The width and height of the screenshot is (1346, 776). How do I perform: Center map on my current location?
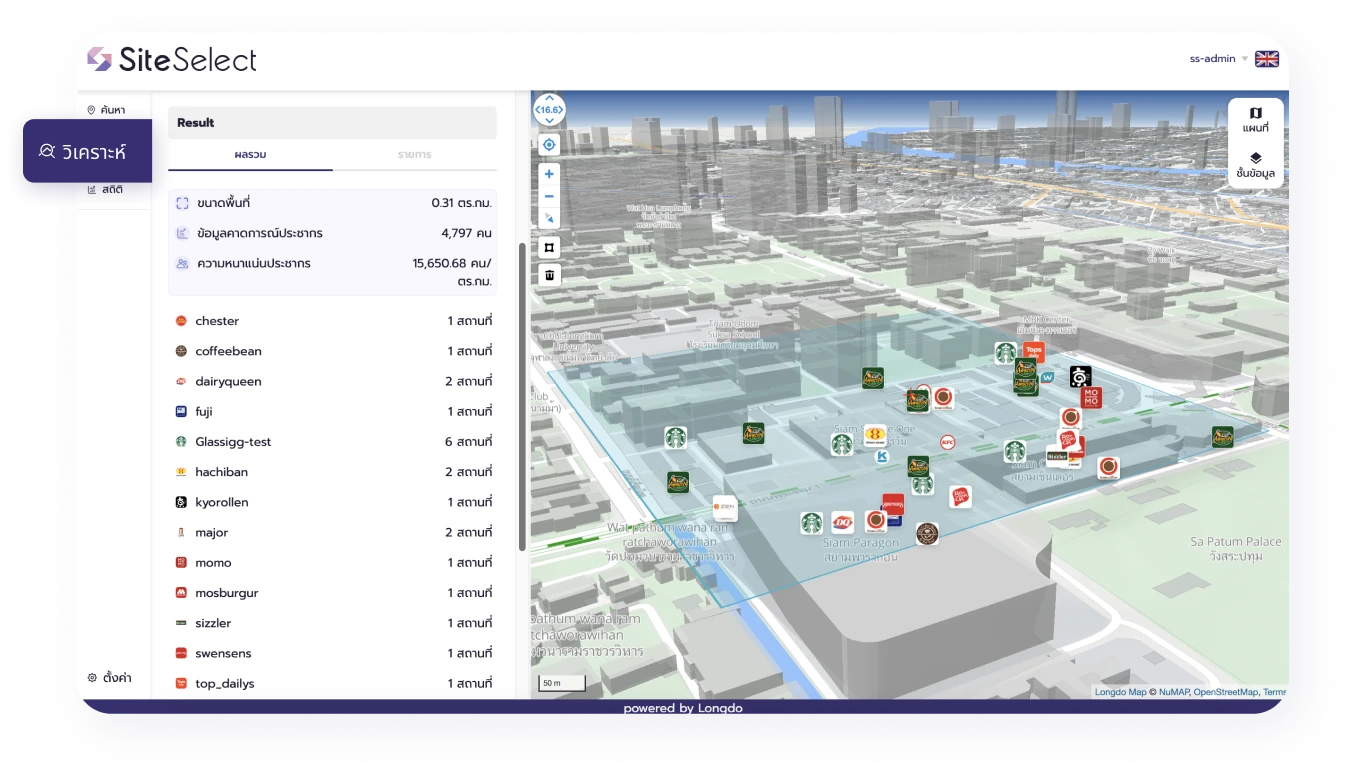(549, 145)
